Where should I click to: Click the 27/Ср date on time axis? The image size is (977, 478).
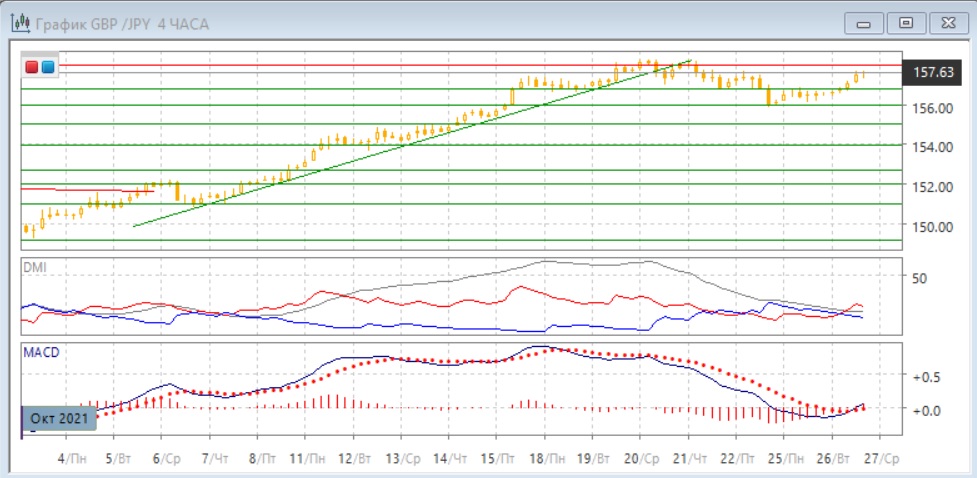coord(879,457)
